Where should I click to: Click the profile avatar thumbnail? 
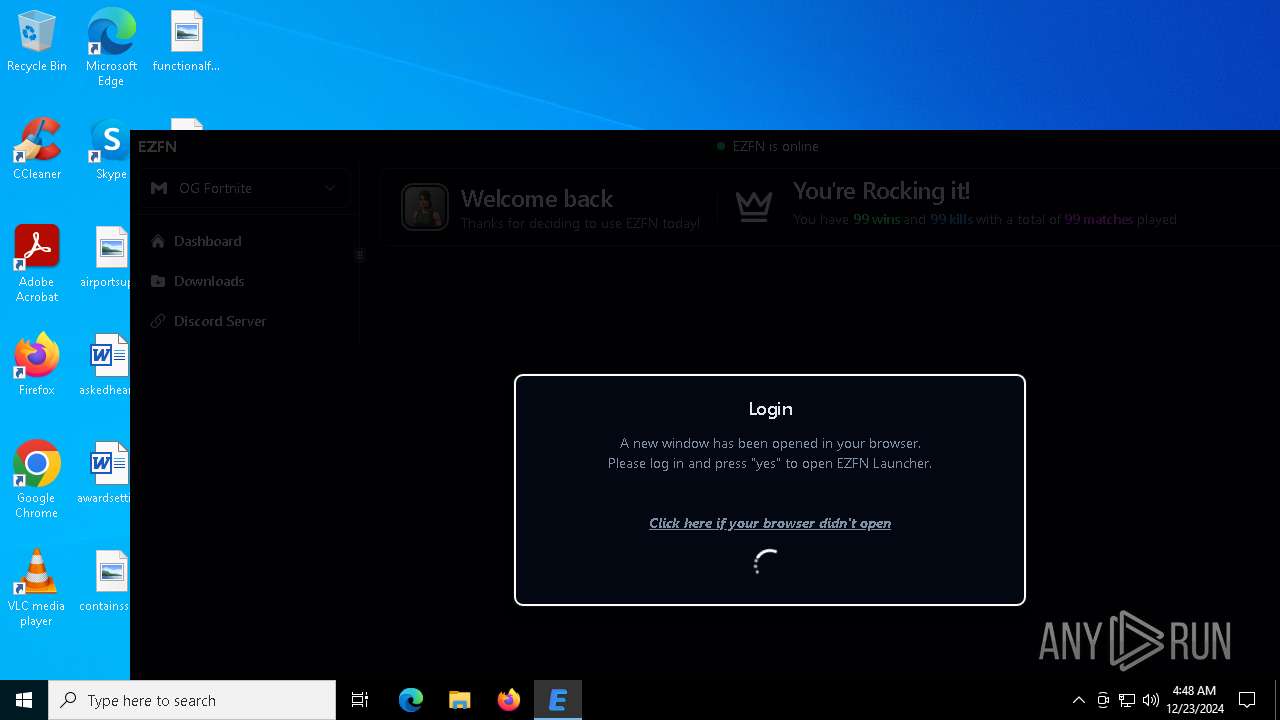point(425,208)
